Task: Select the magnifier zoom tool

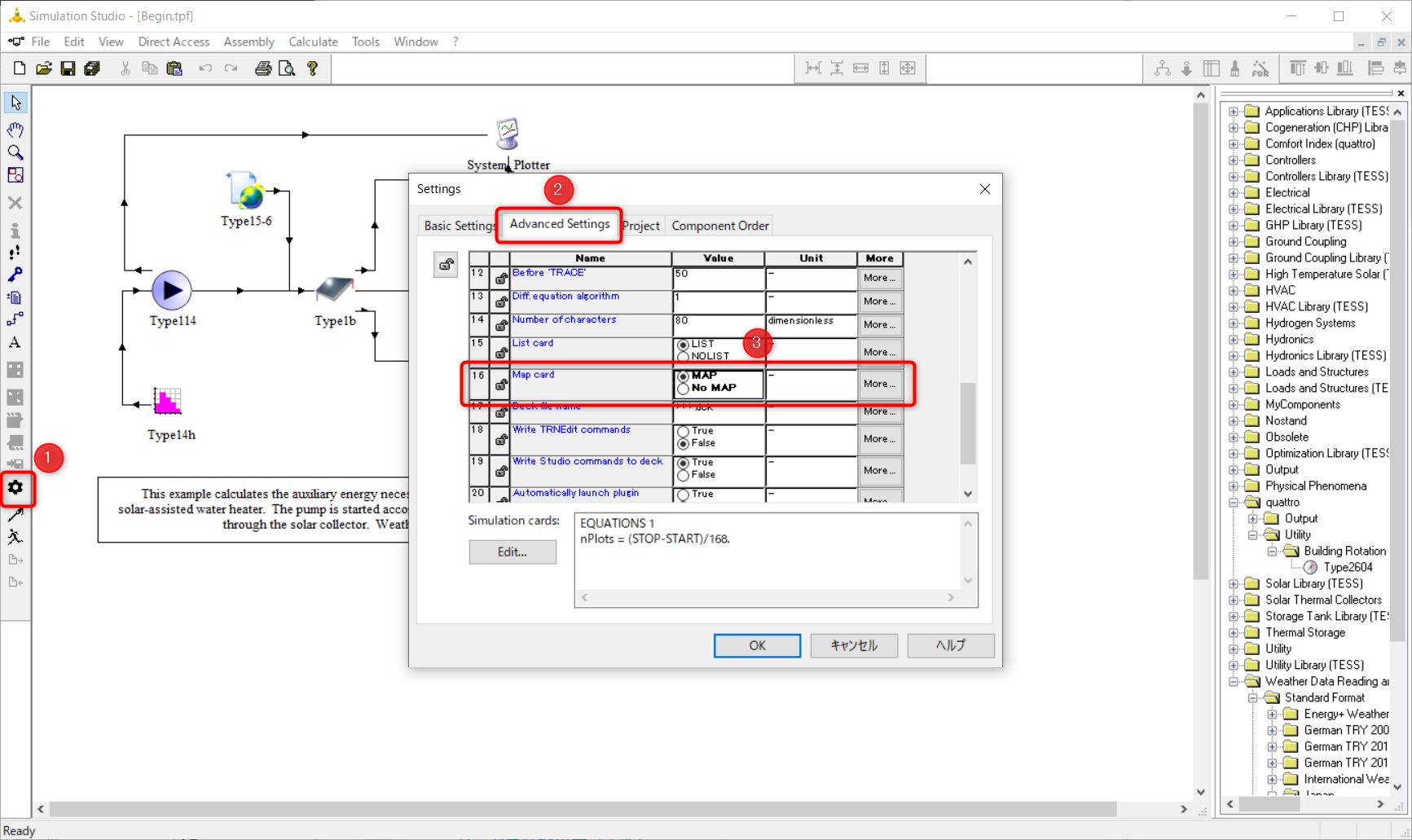Action: click(15, 152)
